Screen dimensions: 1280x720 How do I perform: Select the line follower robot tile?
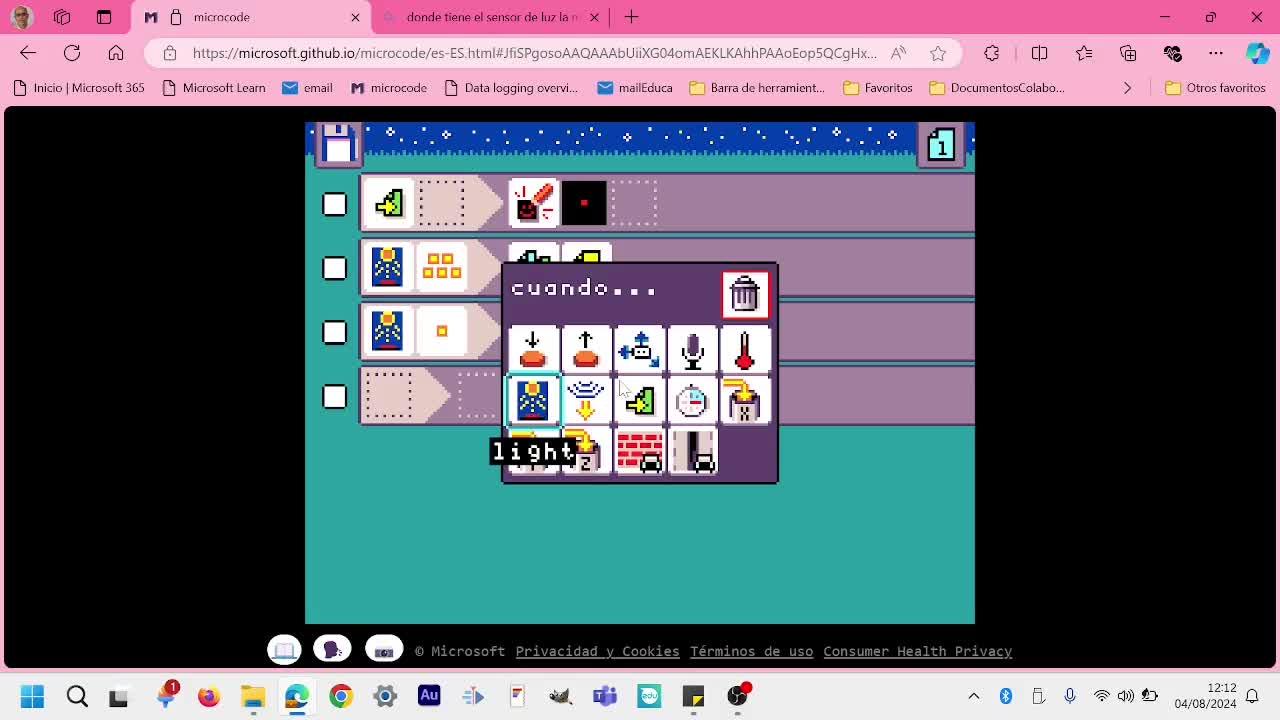click(692, 453)
